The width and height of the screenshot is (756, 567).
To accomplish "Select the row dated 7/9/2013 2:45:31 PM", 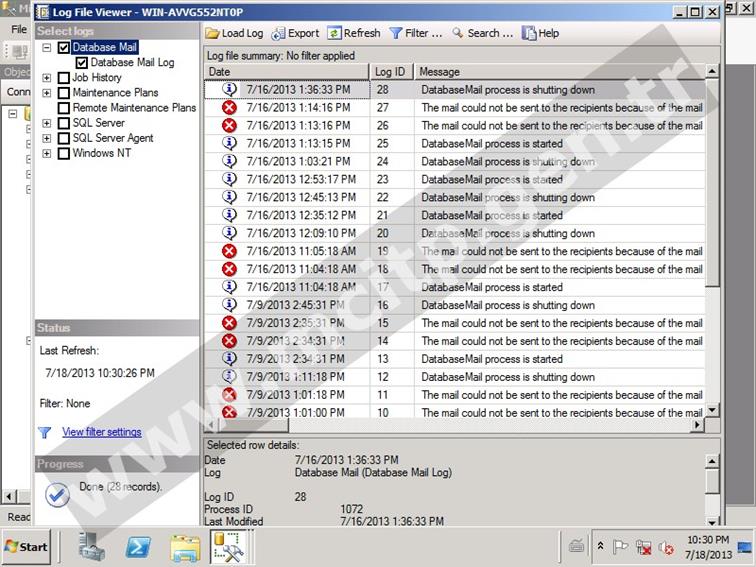I will click(x=455, y=305).
